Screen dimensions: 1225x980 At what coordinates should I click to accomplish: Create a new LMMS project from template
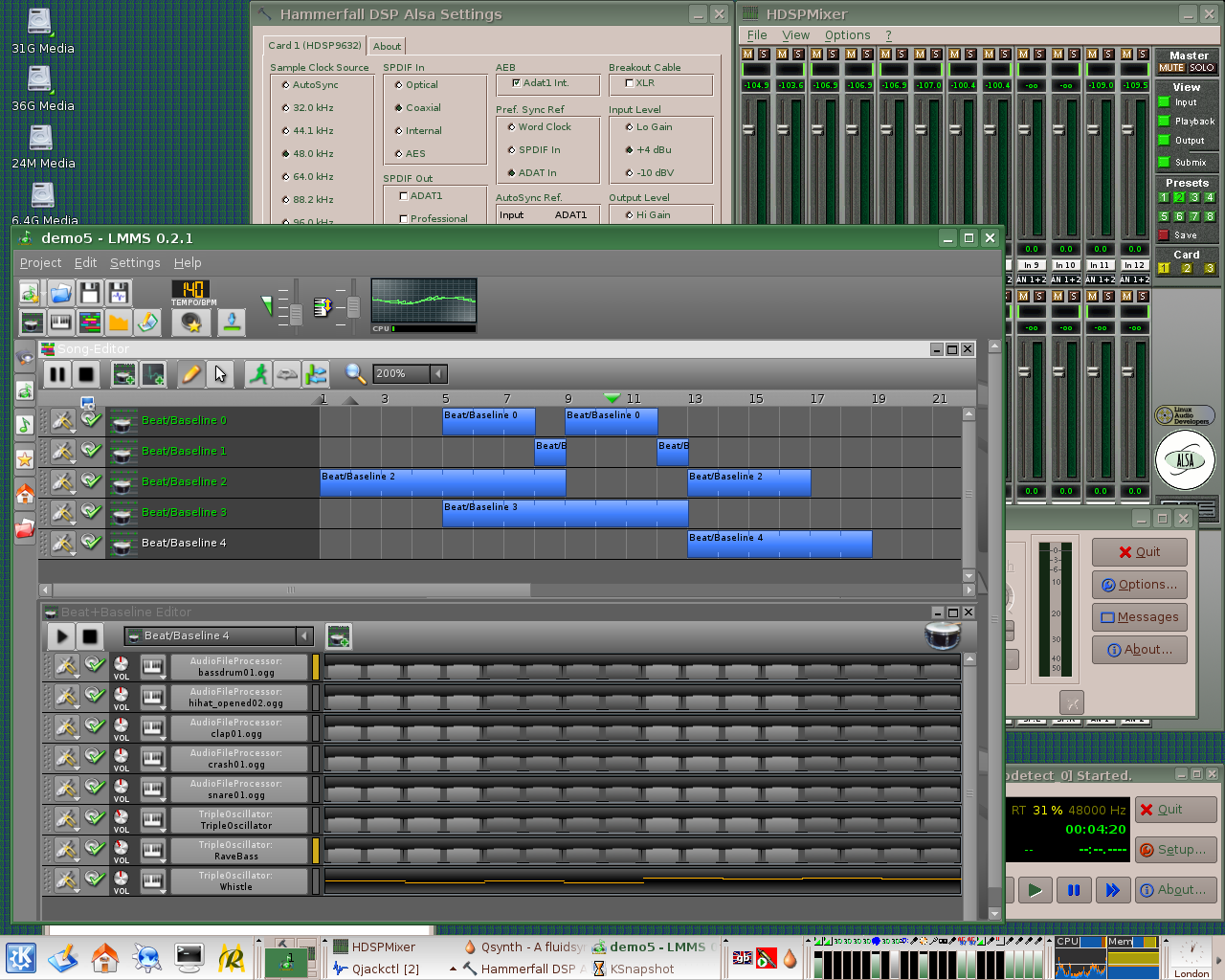(x=30, y=293)
